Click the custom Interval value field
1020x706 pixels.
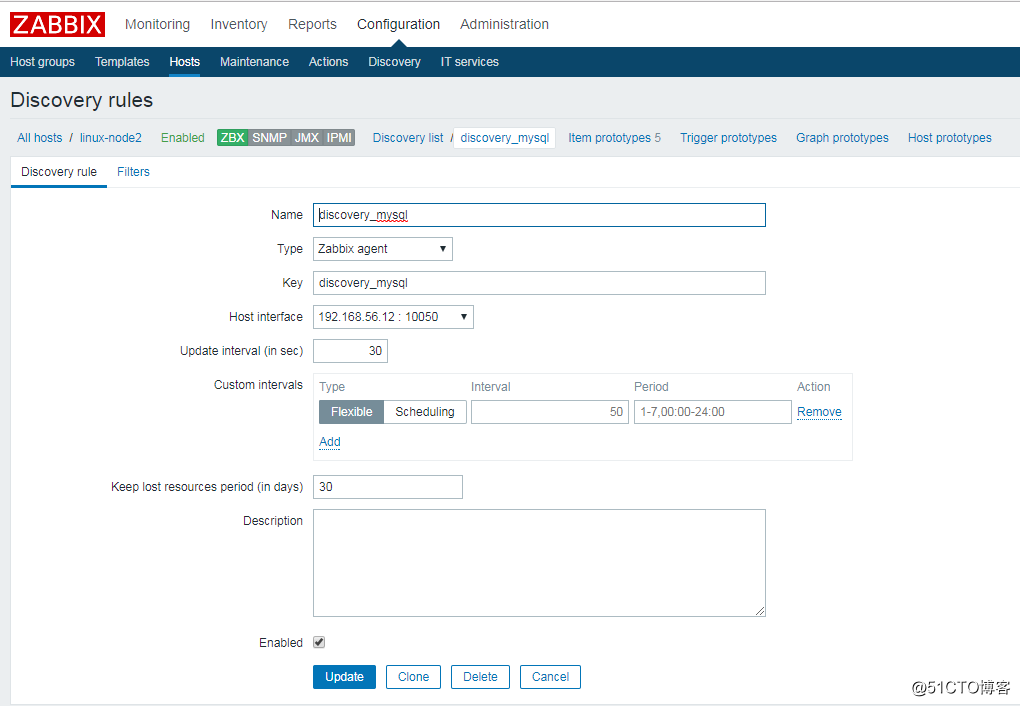tap(550, 412)
